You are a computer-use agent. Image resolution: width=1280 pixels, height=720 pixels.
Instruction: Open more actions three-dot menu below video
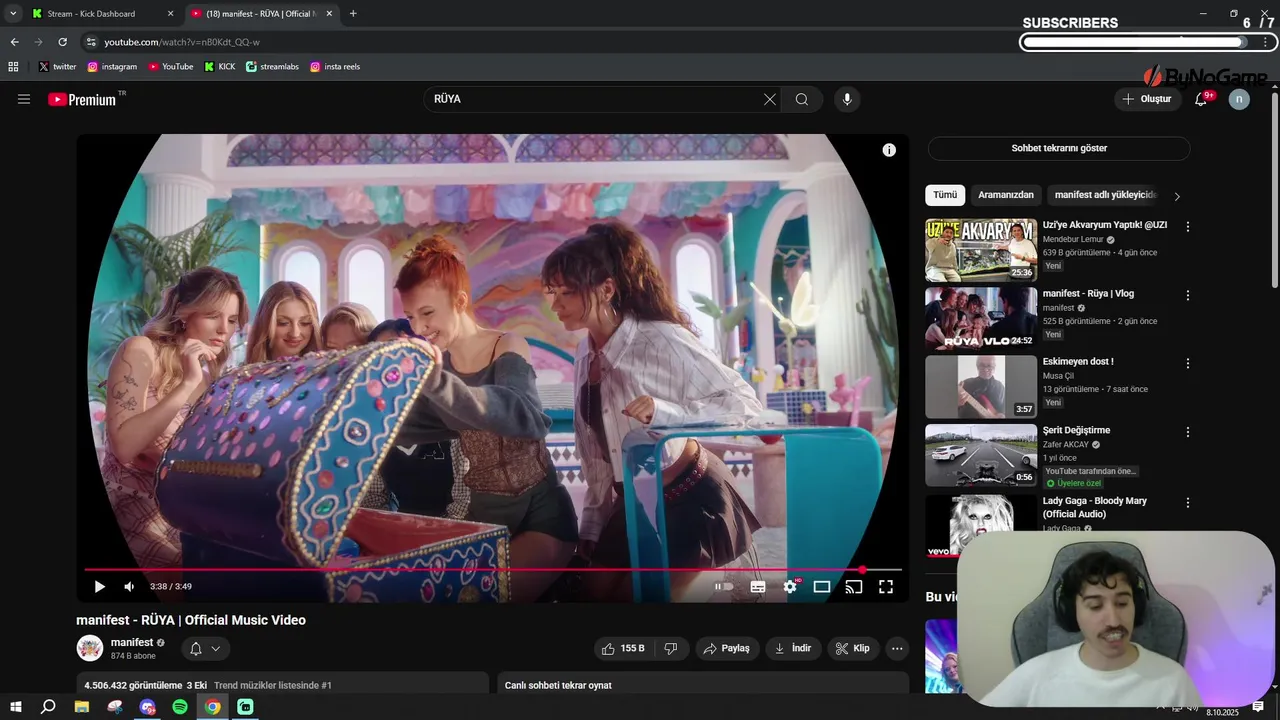(897, 648)
